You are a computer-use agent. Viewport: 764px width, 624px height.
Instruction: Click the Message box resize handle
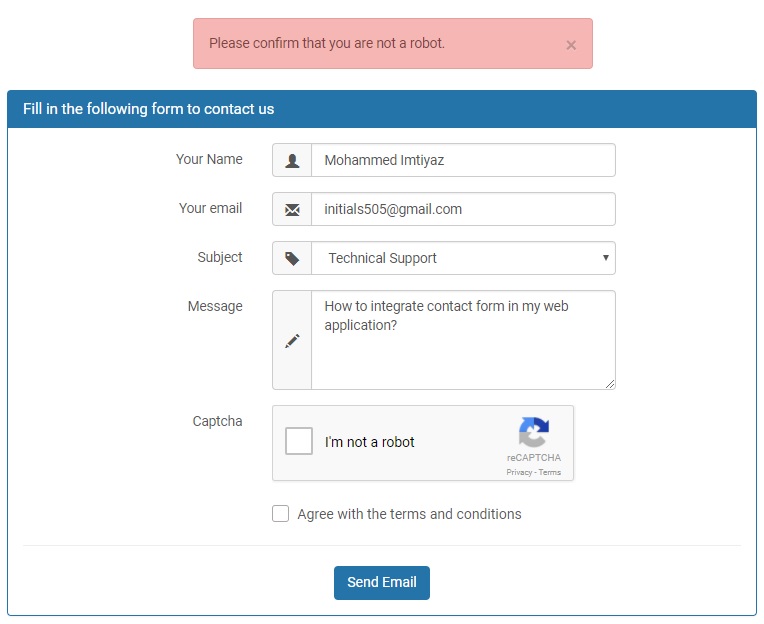pyautogui.click(x=610, y=384)
